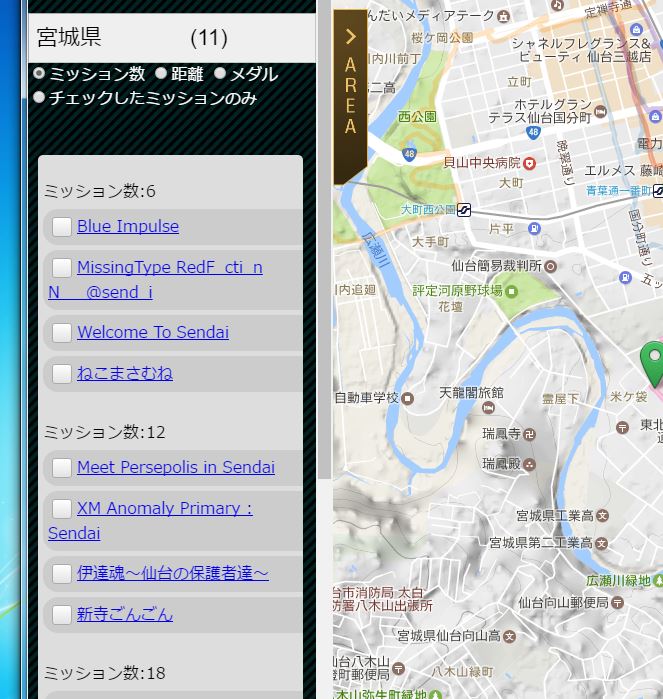Click the 大町西公園 subway station icon
Screen dimensions: 663x699
[x=464, y=210]
